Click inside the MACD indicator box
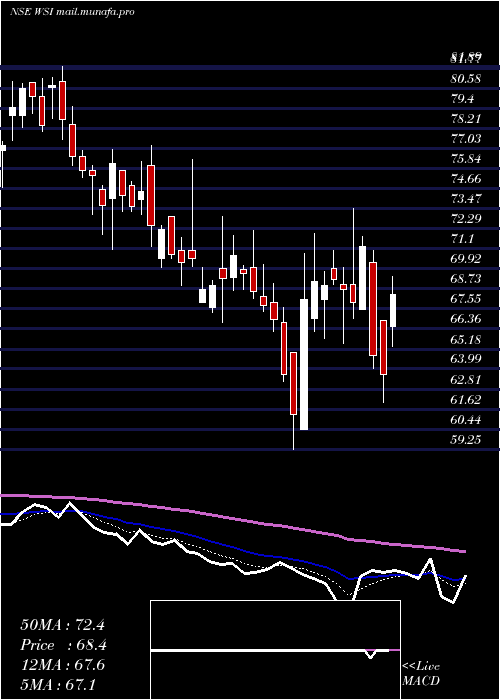Image resolution: width=500 pixels, height=700 pixels. pos(275,650)
